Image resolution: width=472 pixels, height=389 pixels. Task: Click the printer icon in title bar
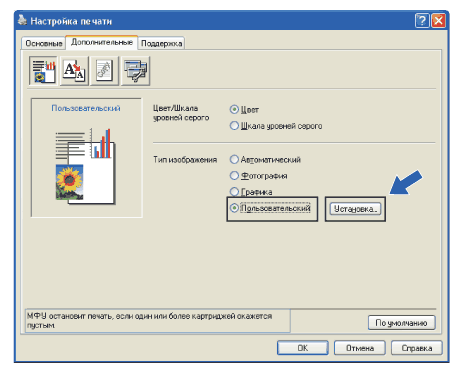coord(22,20)
